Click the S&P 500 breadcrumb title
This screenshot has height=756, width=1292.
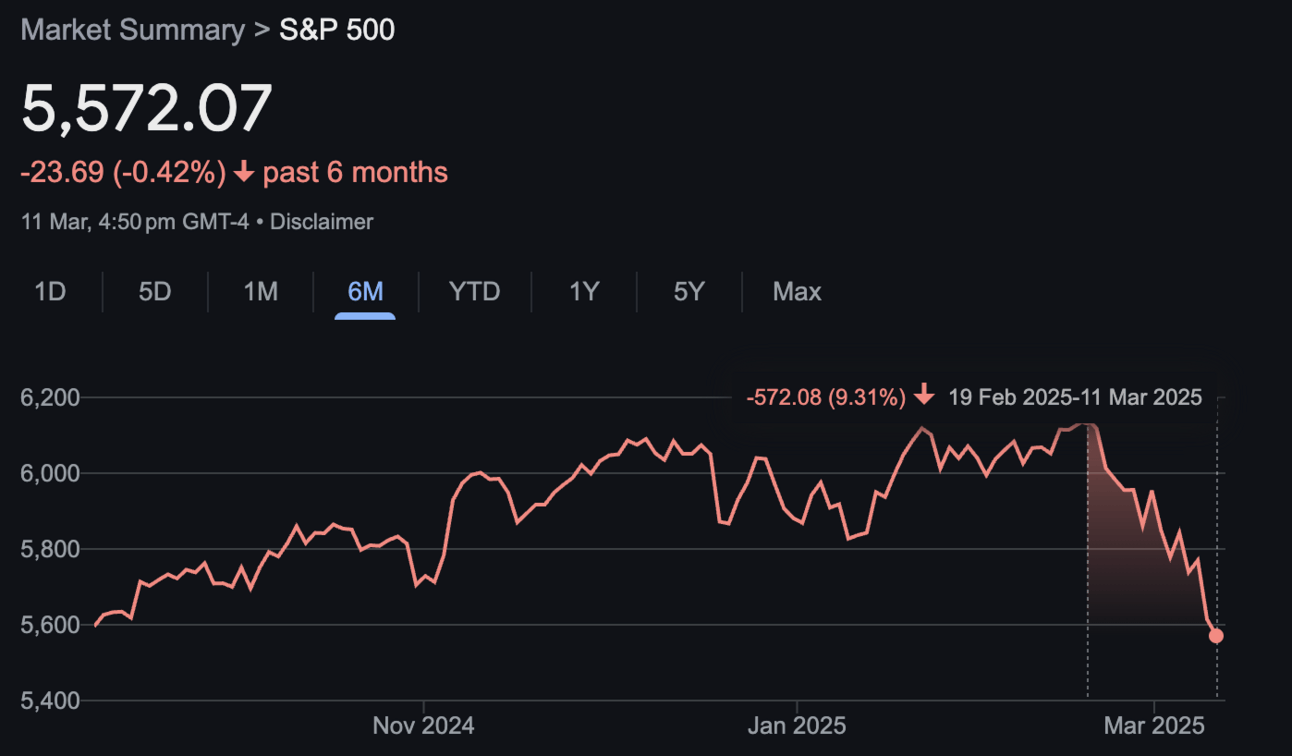pos(337,30)
